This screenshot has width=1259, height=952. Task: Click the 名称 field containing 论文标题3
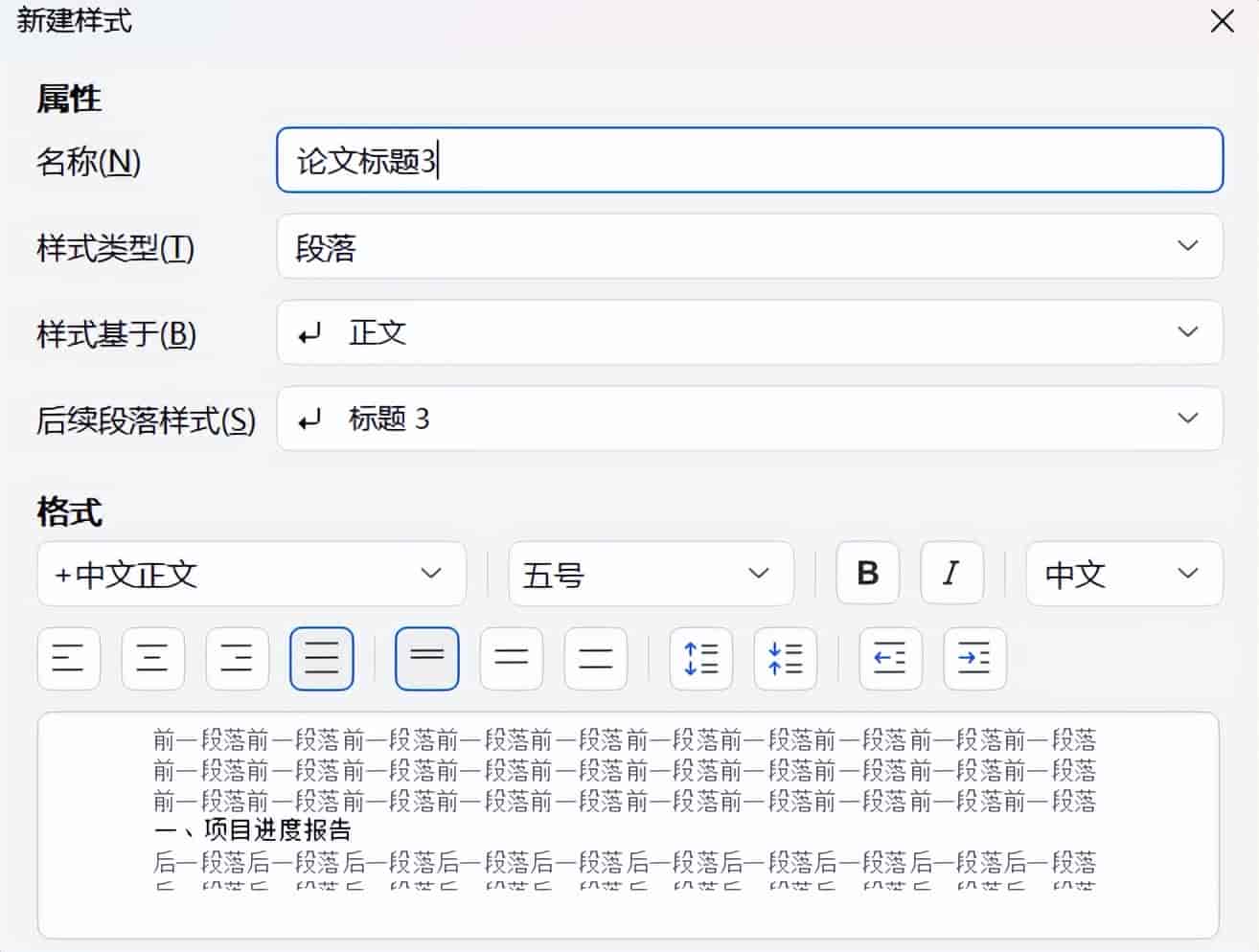(x=750, y=160)
